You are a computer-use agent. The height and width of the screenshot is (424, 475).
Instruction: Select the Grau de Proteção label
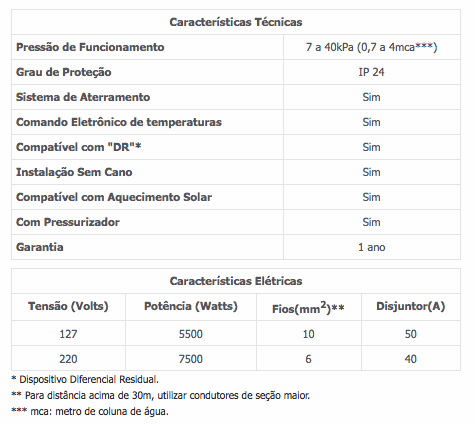tap(64, 72)
